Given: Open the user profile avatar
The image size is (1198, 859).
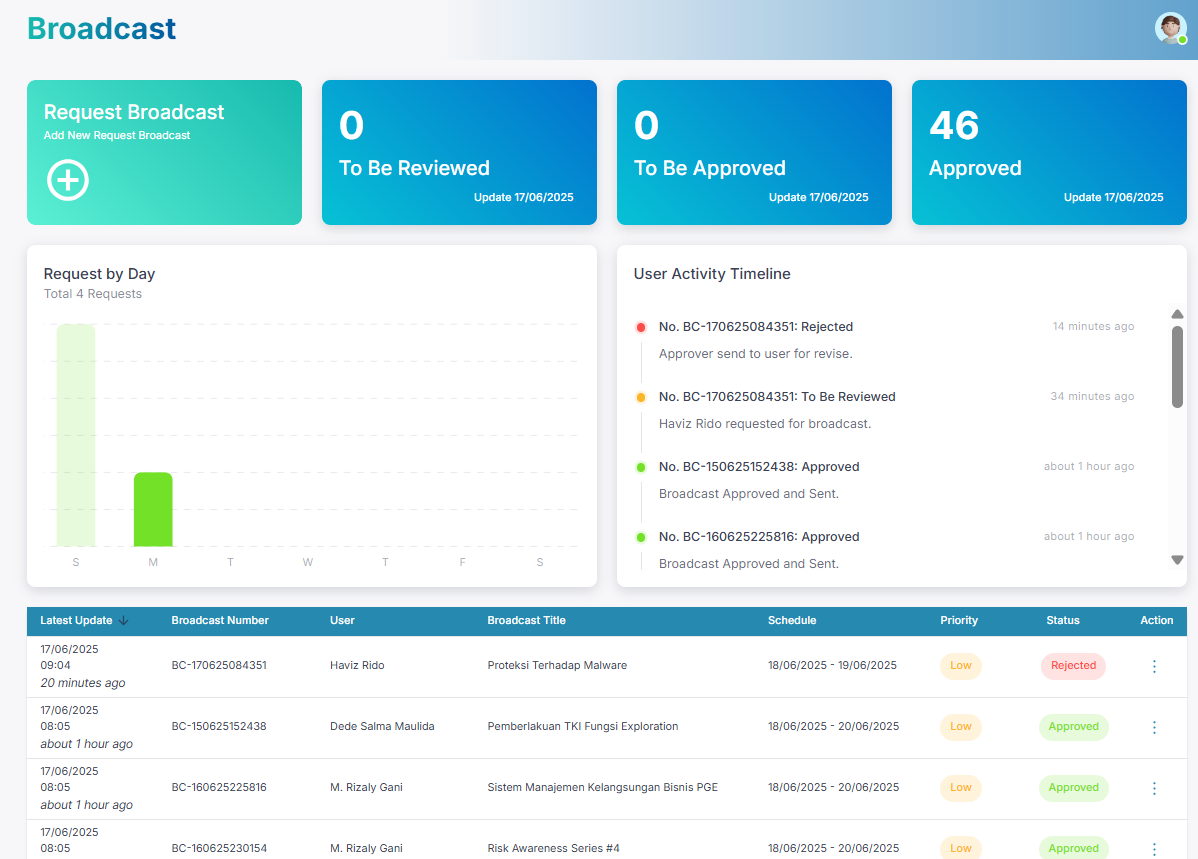Looking at the screenshot, I should 1169,28.
